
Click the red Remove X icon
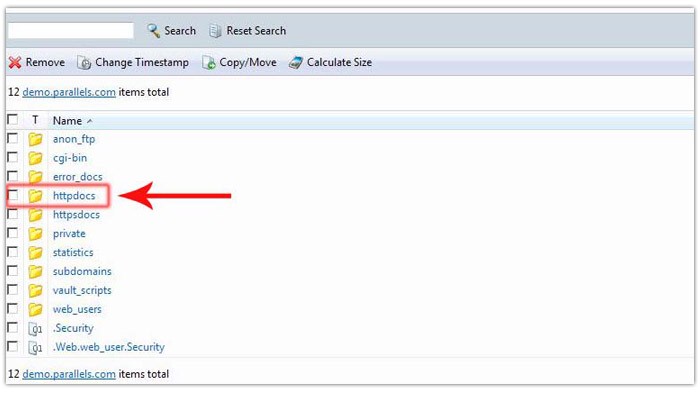pyautogui.click(x=15, y=63)
